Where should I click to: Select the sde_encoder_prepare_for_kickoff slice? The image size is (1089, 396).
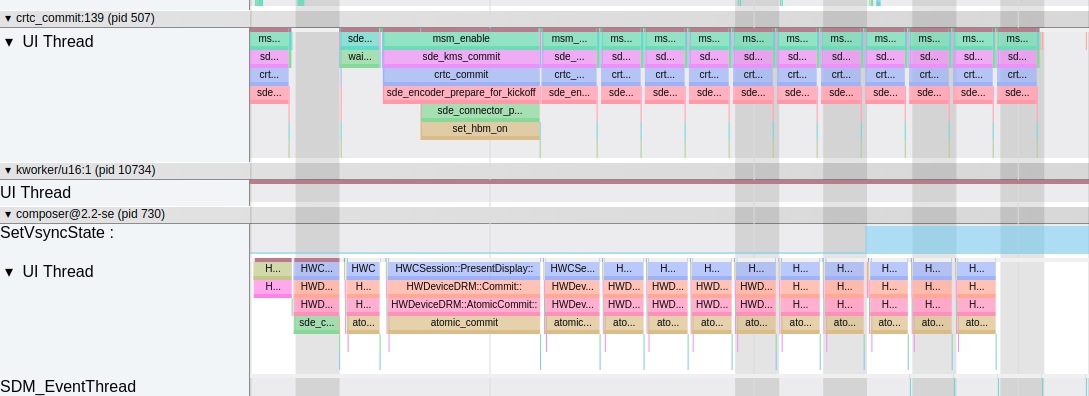tap(461, 93)
